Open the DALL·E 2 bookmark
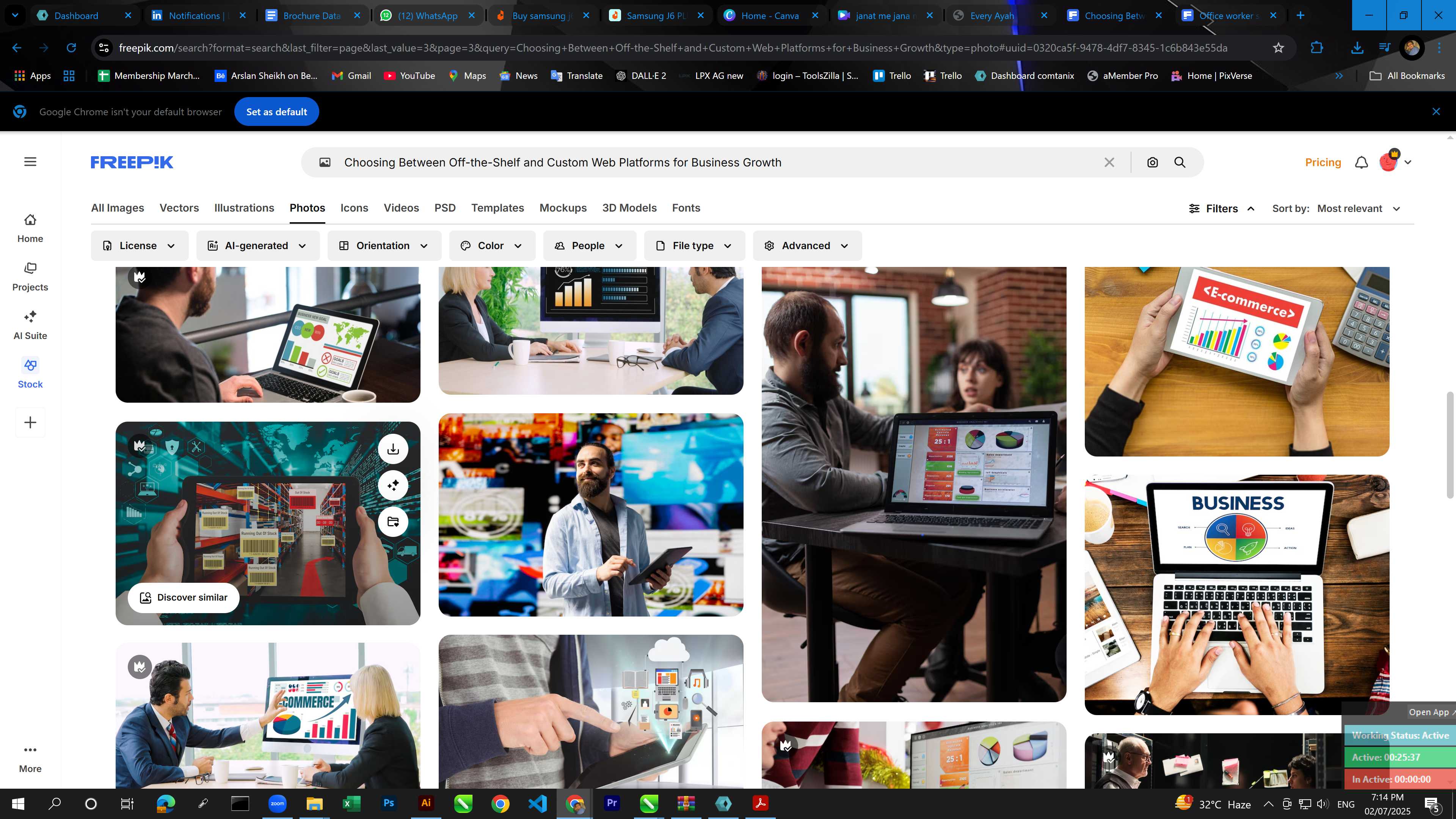This screenshot has height=819, width=1456. [x=641, y=76]
